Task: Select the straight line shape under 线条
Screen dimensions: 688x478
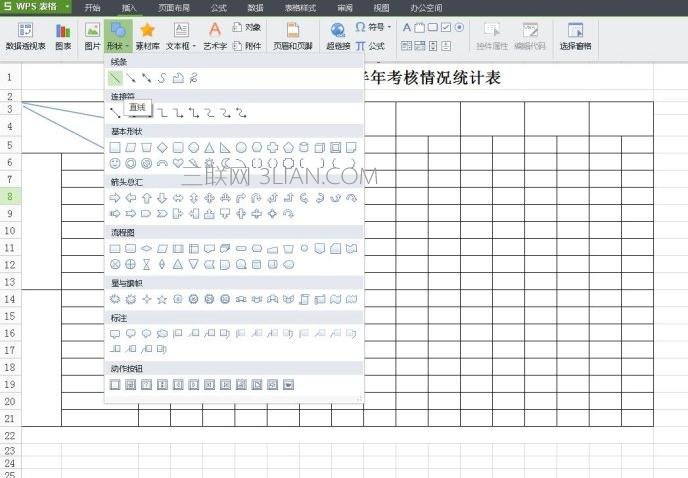Action: pos(115,78)
